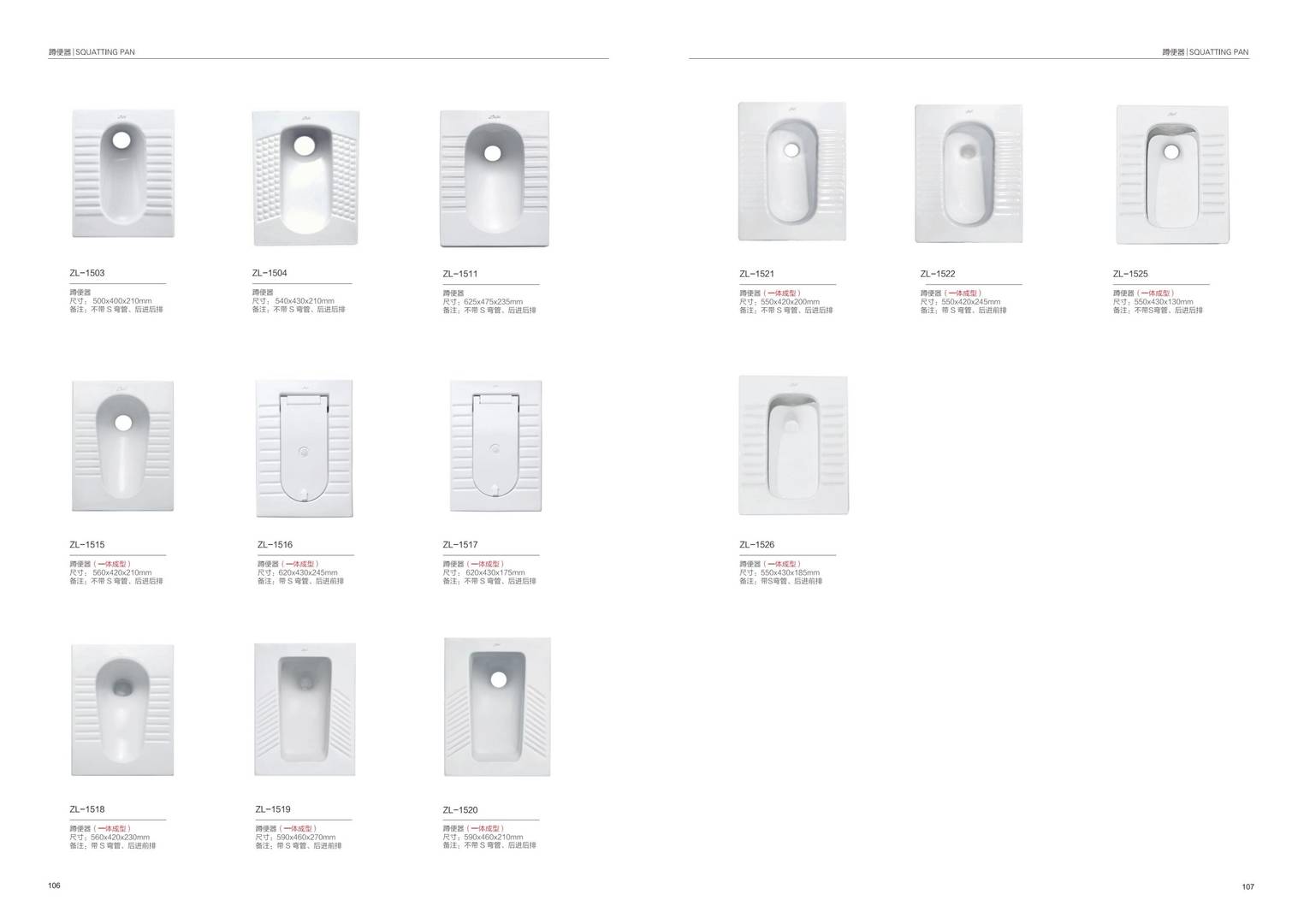Click the ZL-1515 squatting pan picture
Screen dimensions: 1298x924
point(122,446)
